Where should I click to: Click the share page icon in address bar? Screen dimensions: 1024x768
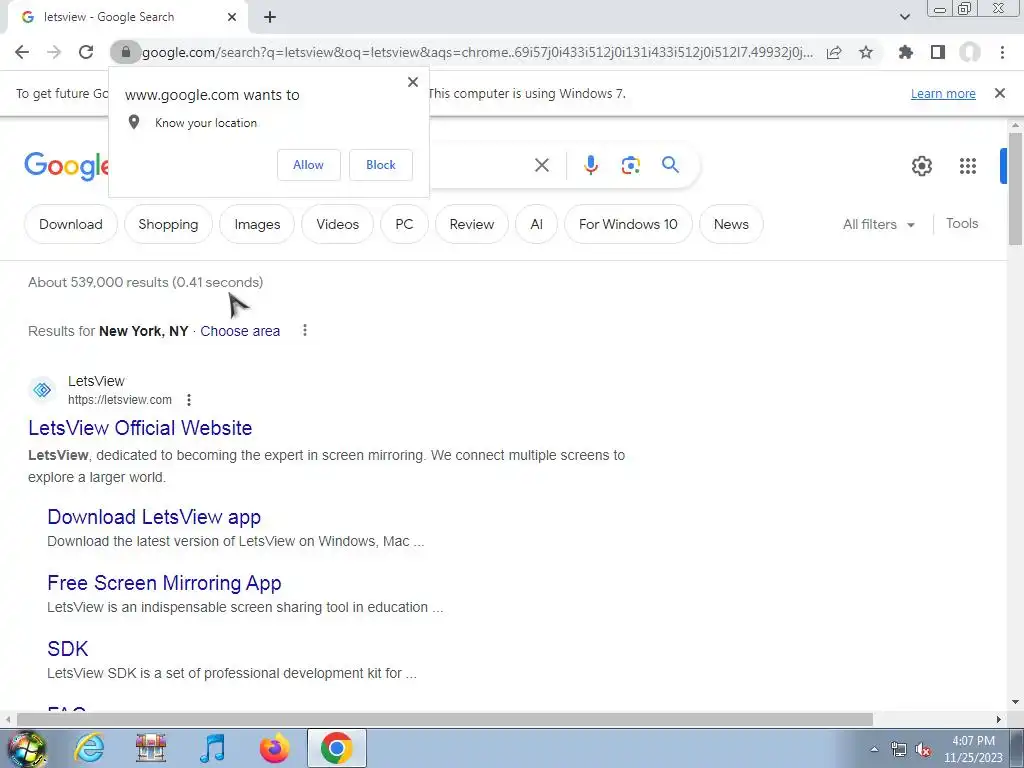[x=834, y=52]
